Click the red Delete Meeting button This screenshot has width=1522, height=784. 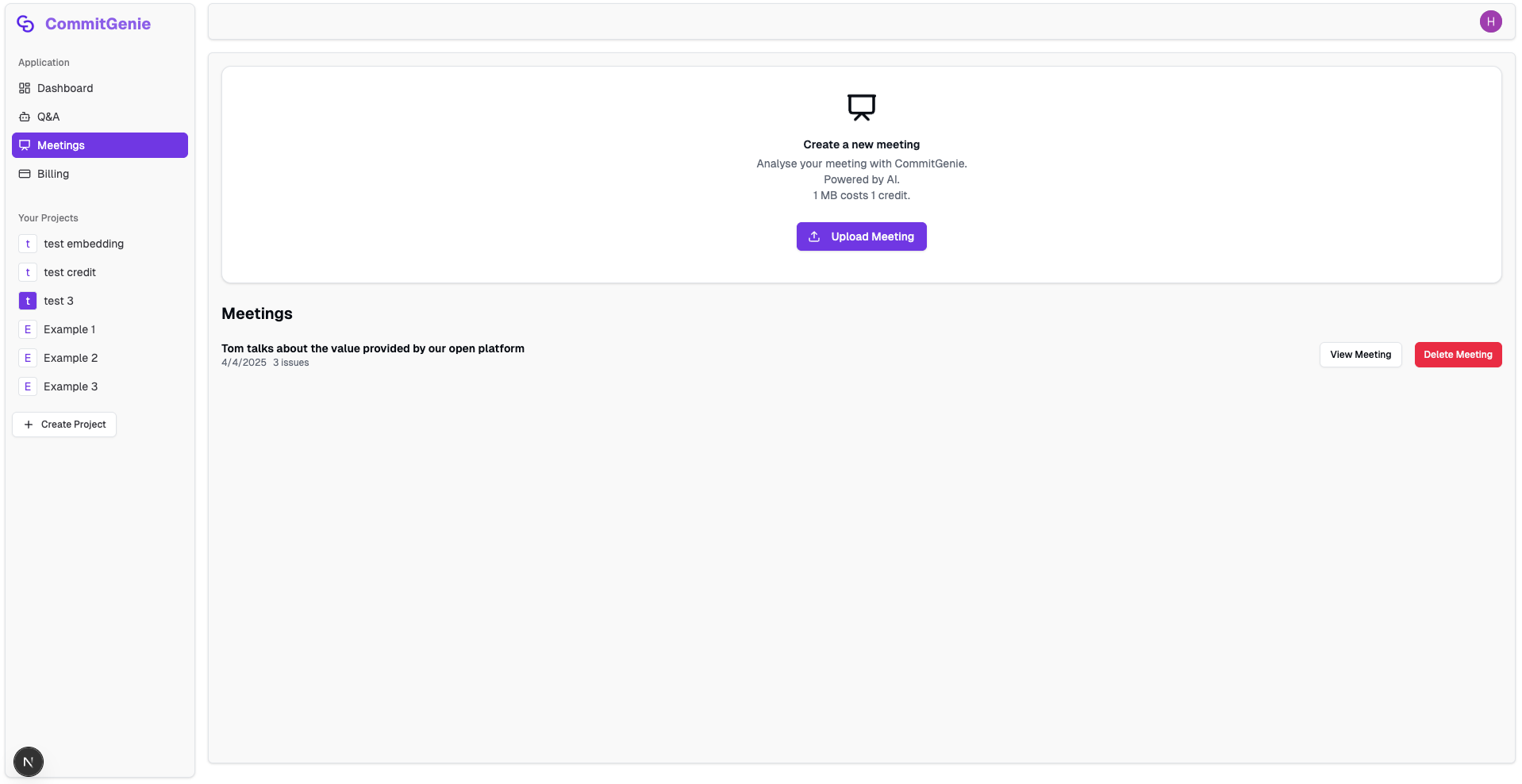pyautogui.click(x=1458, y=355)
